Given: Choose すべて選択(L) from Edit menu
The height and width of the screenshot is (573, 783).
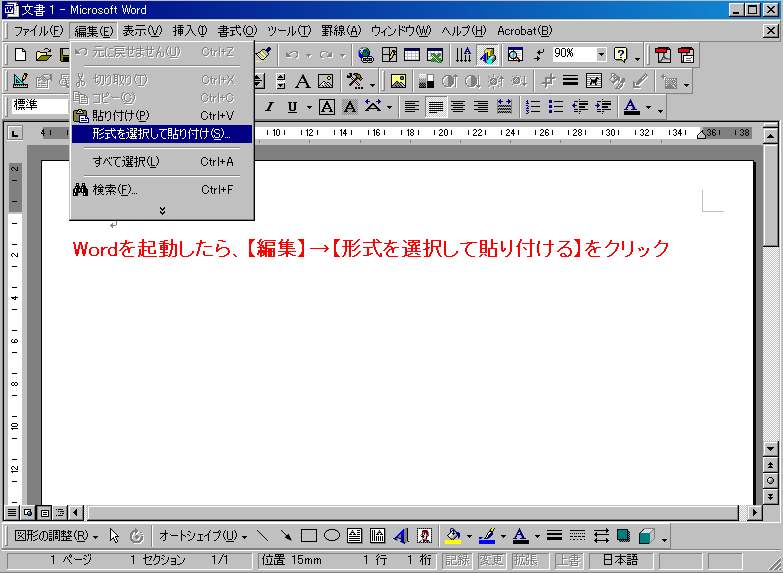Looking at the screenshot, I should 162,162.
